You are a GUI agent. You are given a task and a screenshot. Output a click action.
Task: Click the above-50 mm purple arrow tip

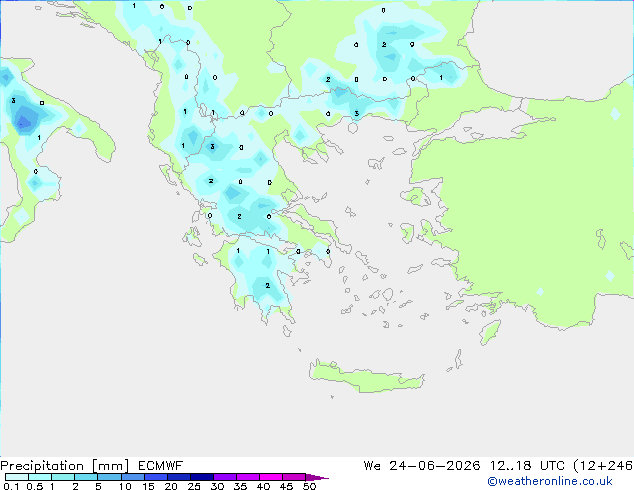pos(317,477)
